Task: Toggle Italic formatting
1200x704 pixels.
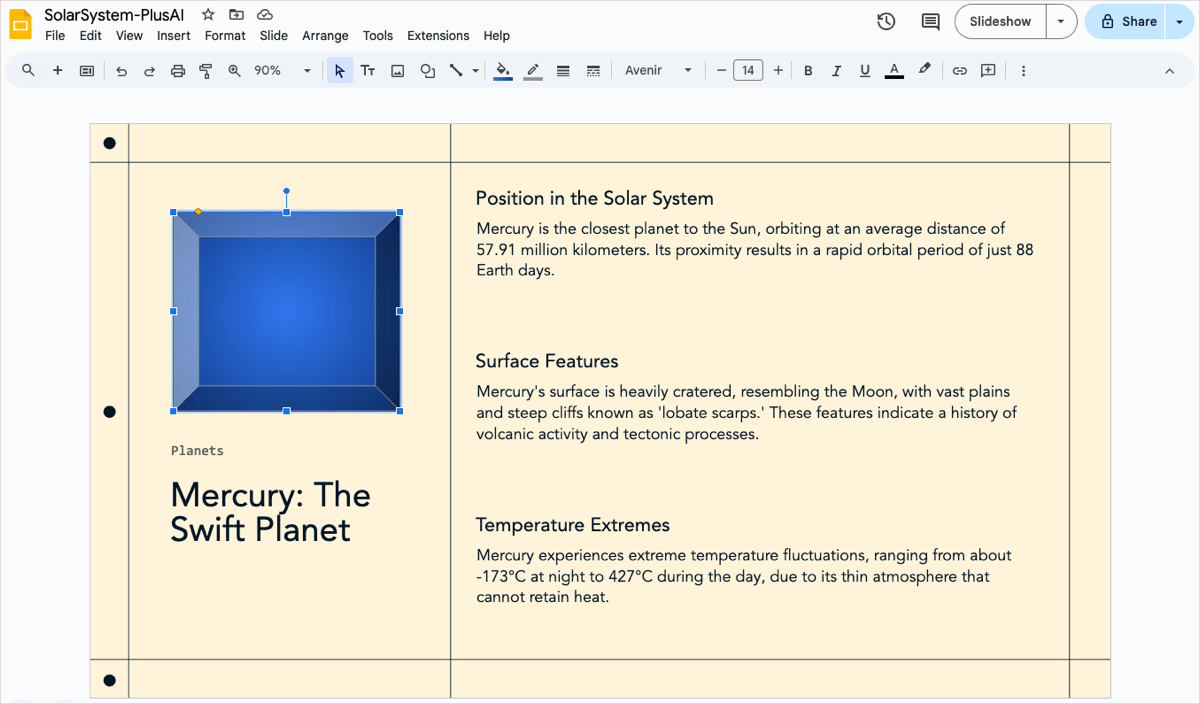Action: point(836,71)
